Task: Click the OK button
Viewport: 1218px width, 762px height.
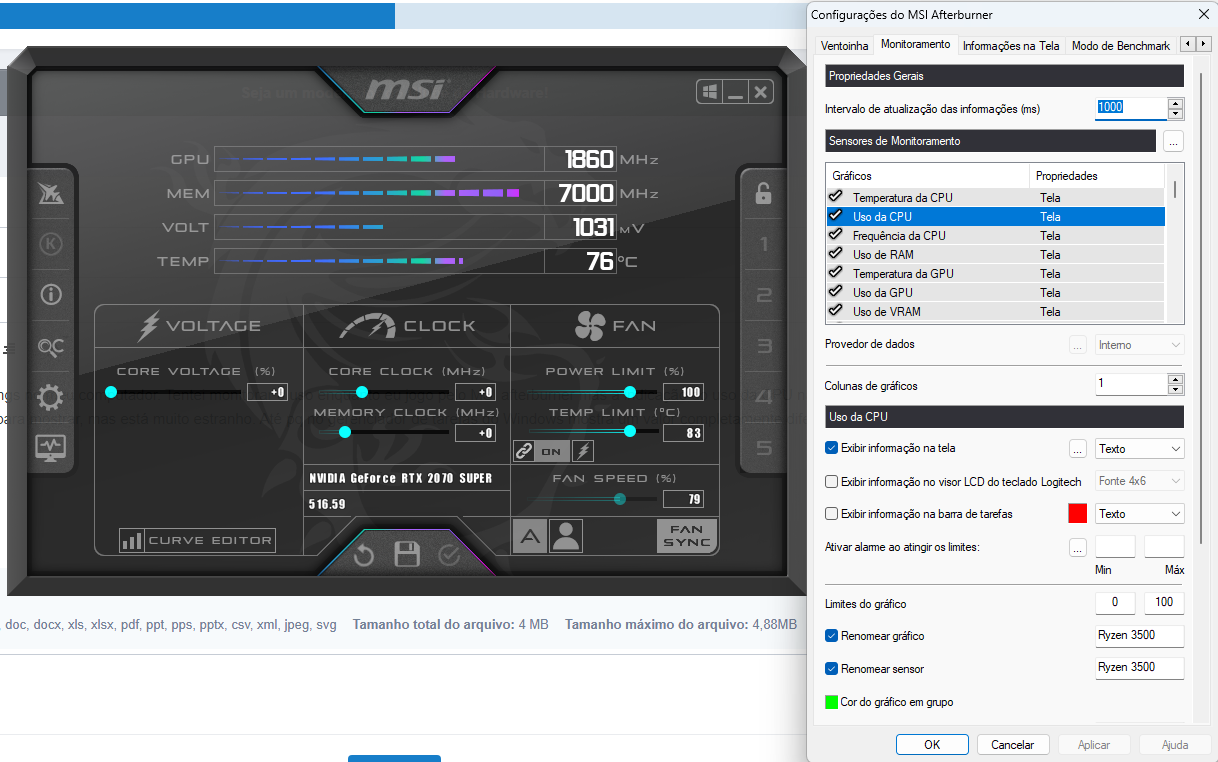Action: point(932,745)
